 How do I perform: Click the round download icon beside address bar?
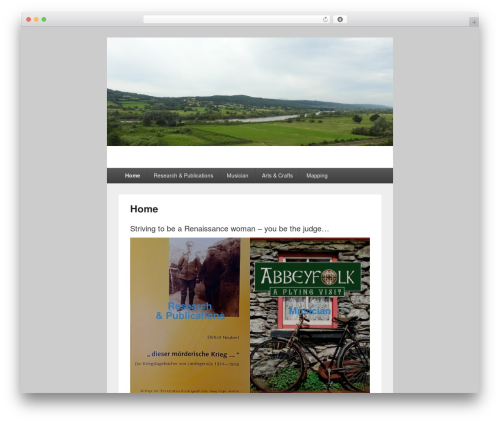(x=340, y=19)
